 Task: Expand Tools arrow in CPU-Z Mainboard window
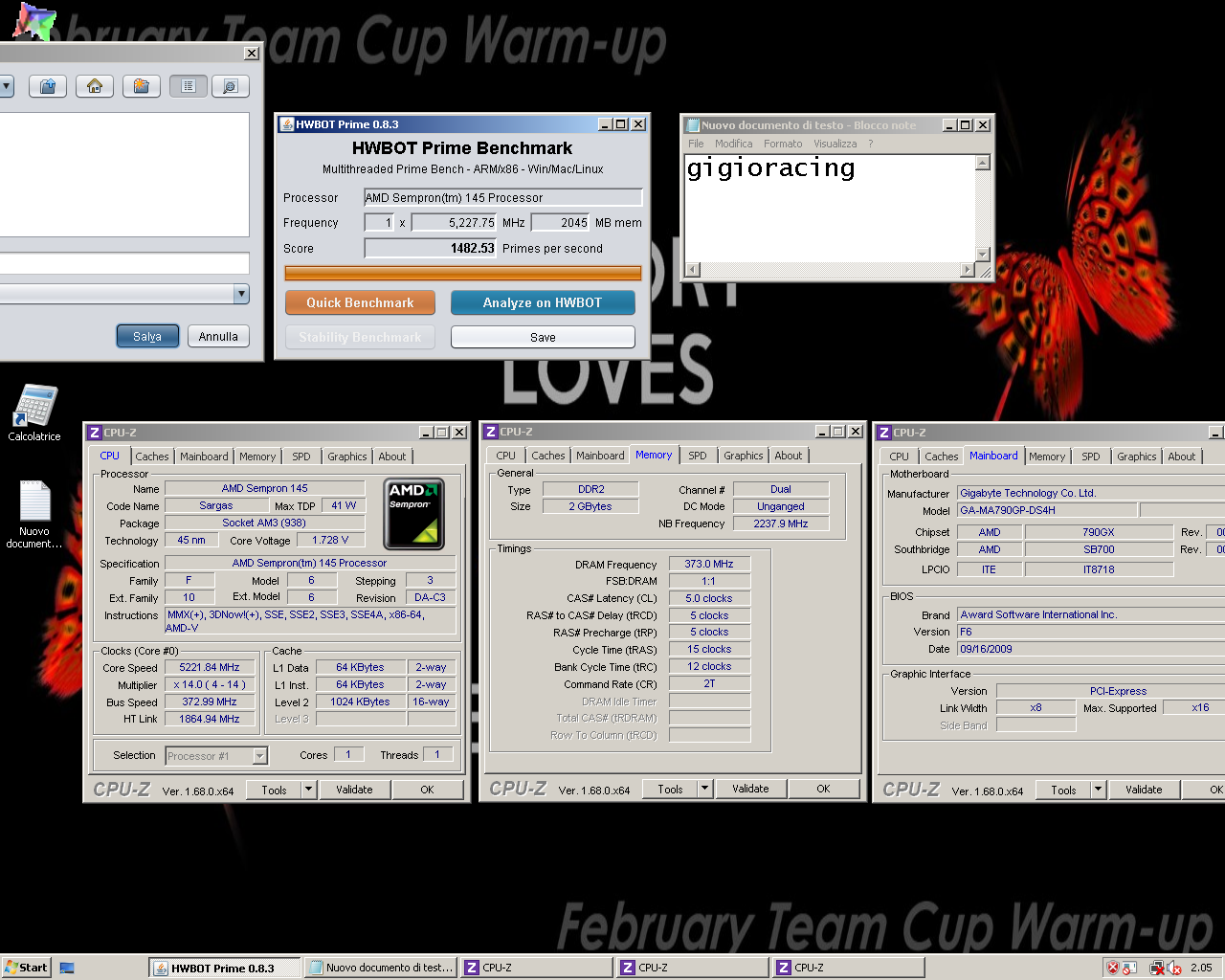(1098, 790)
